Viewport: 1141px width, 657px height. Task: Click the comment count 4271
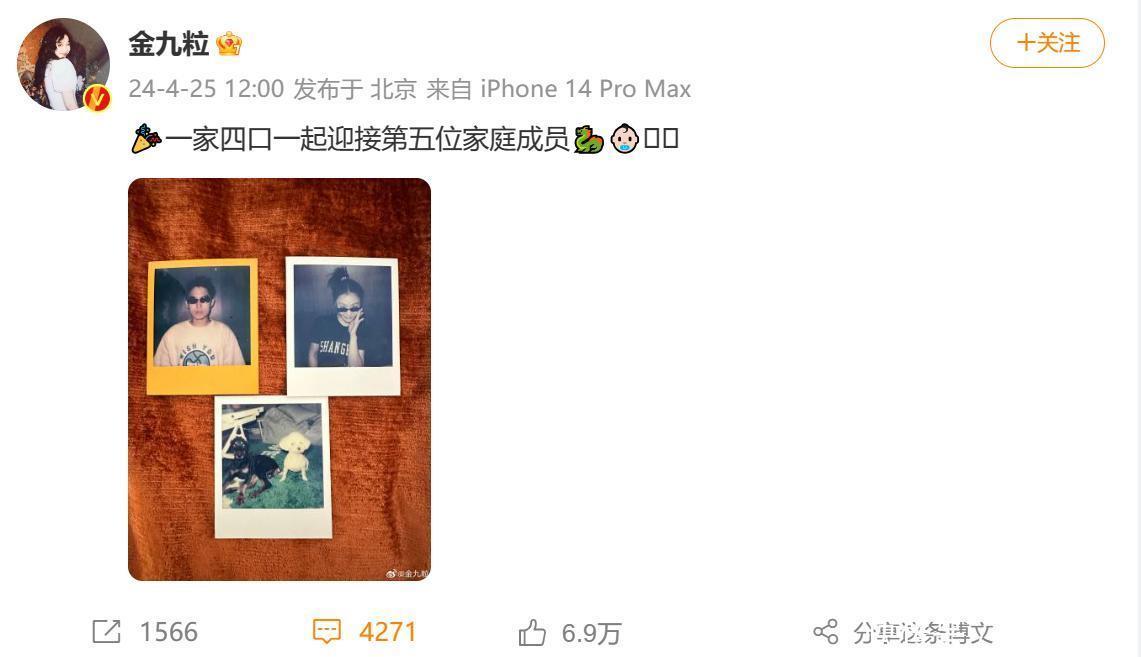click(388, 632)
